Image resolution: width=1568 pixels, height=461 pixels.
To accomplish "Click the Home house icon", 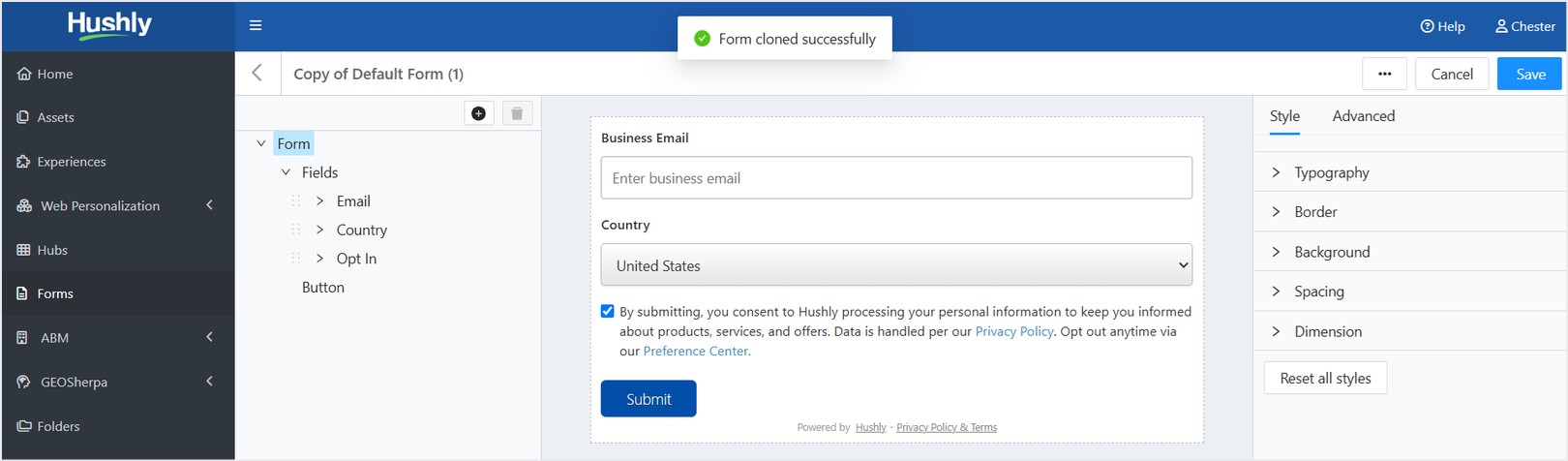I will pyautogui.click(x=24, y=74).
